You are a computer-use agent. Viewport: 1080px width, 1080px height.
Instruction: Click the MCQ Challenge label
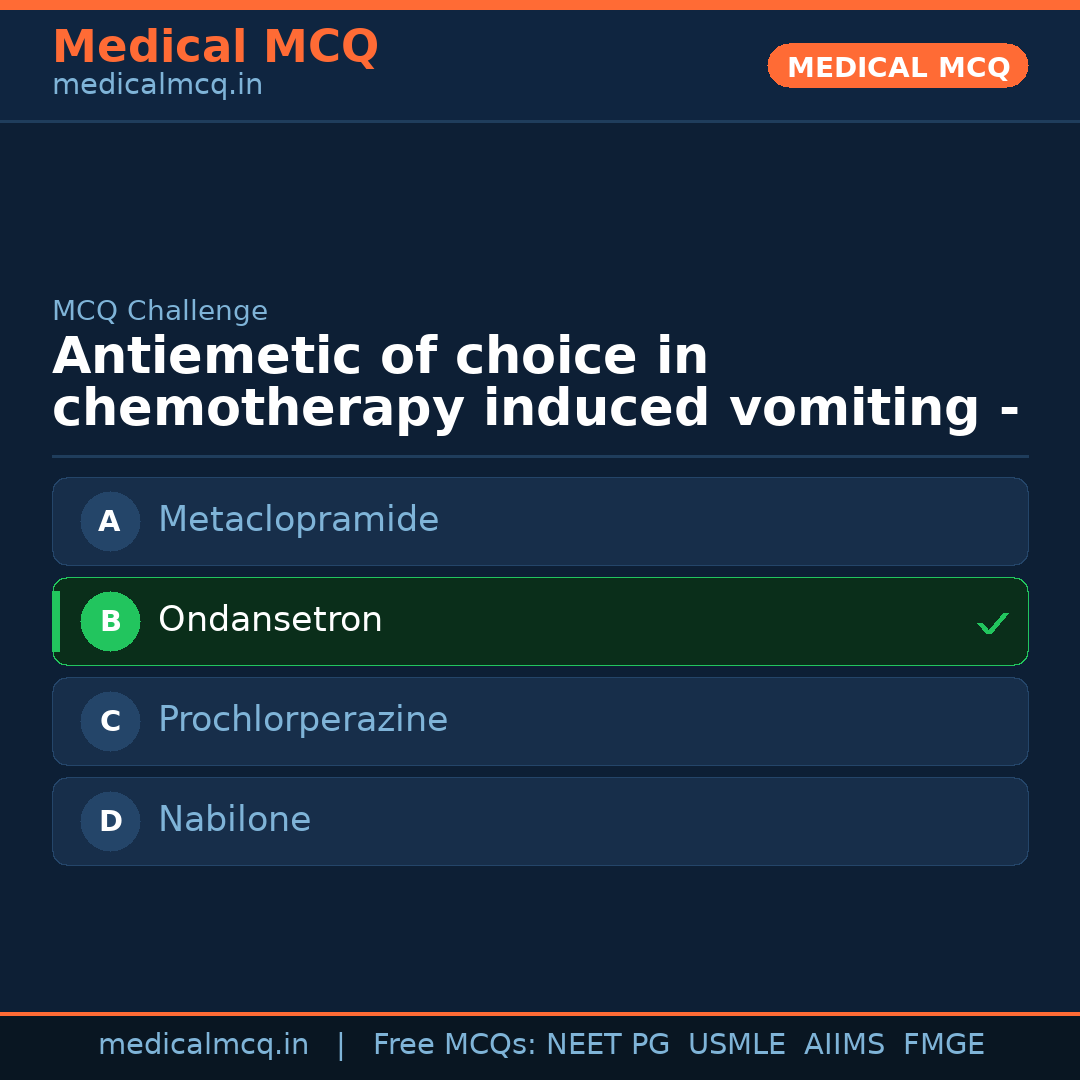click(x=160, y=311)
